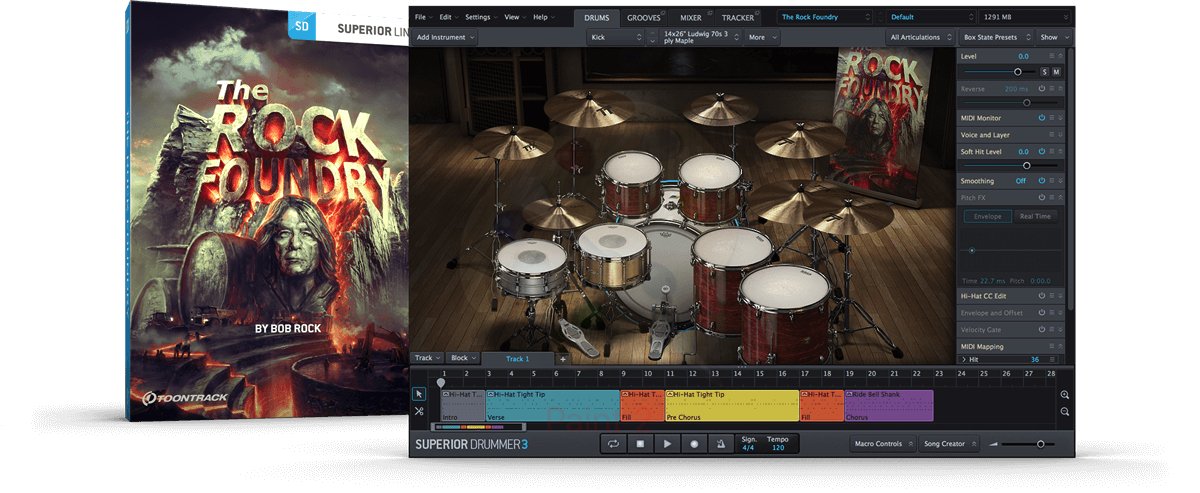The height and width of the screenshot is (493, 1200).
Task: Toggle loop playback in transport
Action: (x=612, y=444)
